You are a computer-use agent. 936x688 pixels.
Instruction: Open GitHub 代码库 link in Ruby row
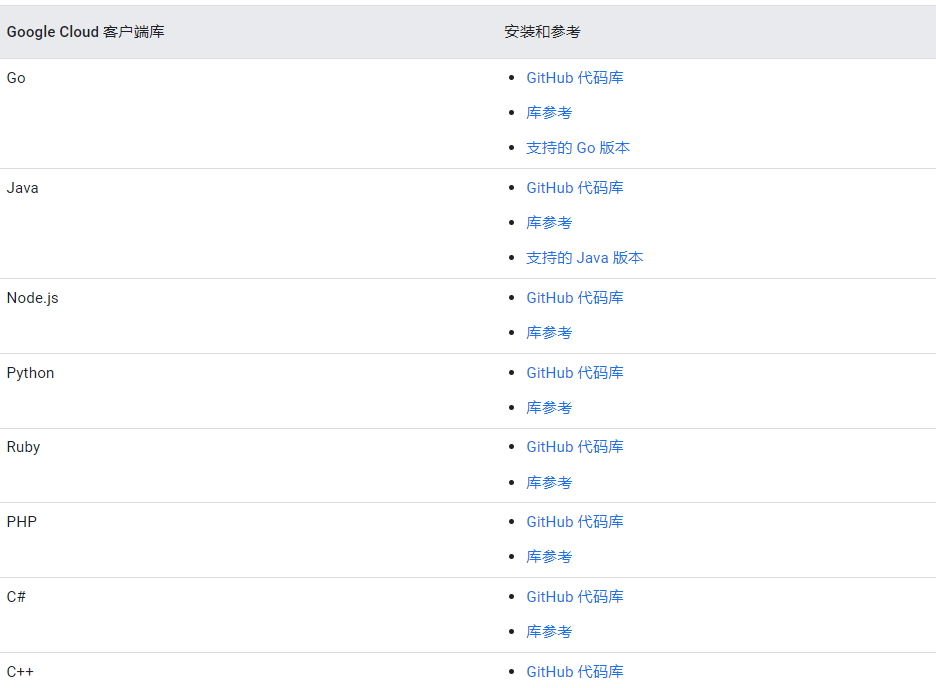coord(574,446)
